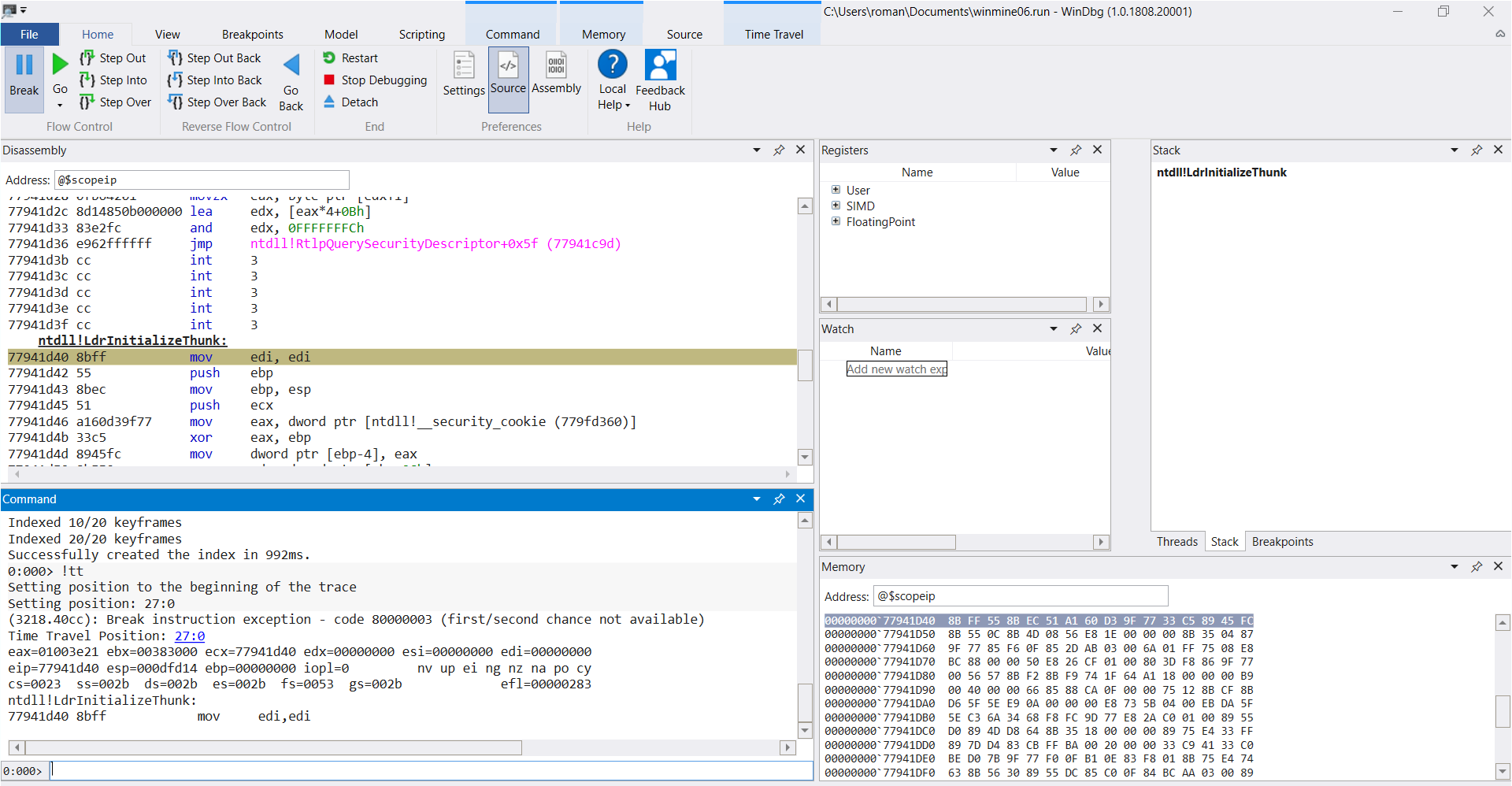This screenshot has height=786, width=1512.
Task: Click the green Go play icon
Action: tap(60, 63)
